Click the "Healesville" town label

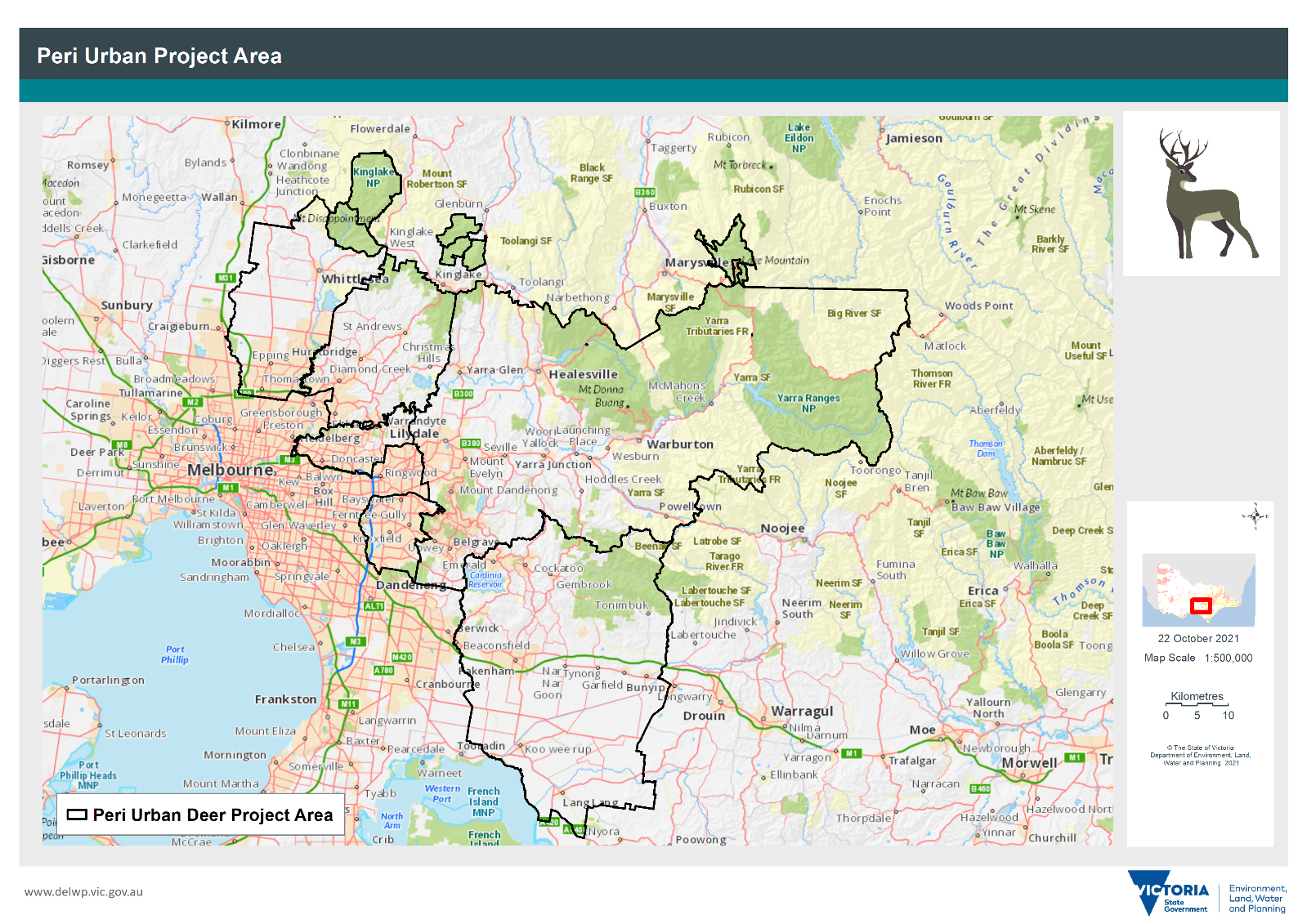tap(583, 374)
